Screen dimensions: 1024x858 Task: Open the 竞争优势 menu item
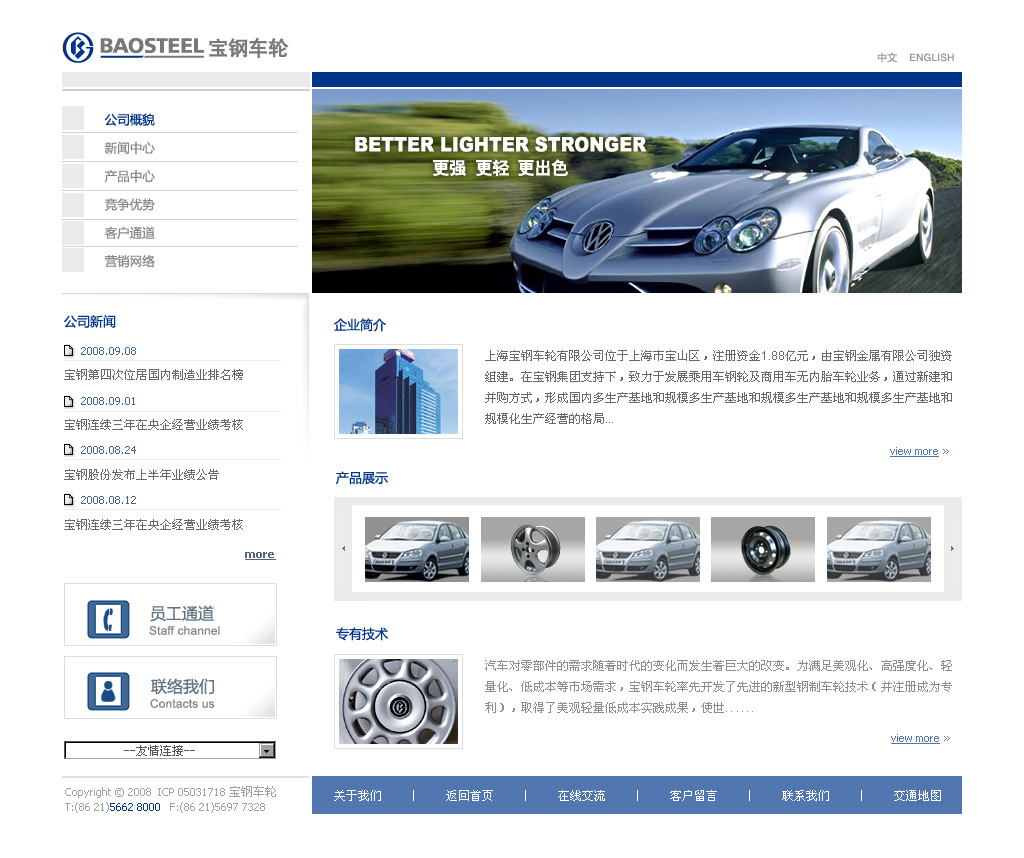(129, 204)
